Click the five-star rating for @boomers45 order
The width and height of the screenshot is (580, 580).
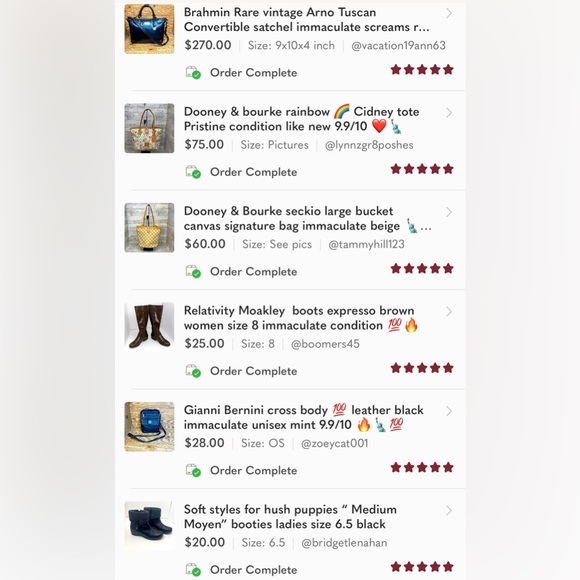click(x=422, y=368)
